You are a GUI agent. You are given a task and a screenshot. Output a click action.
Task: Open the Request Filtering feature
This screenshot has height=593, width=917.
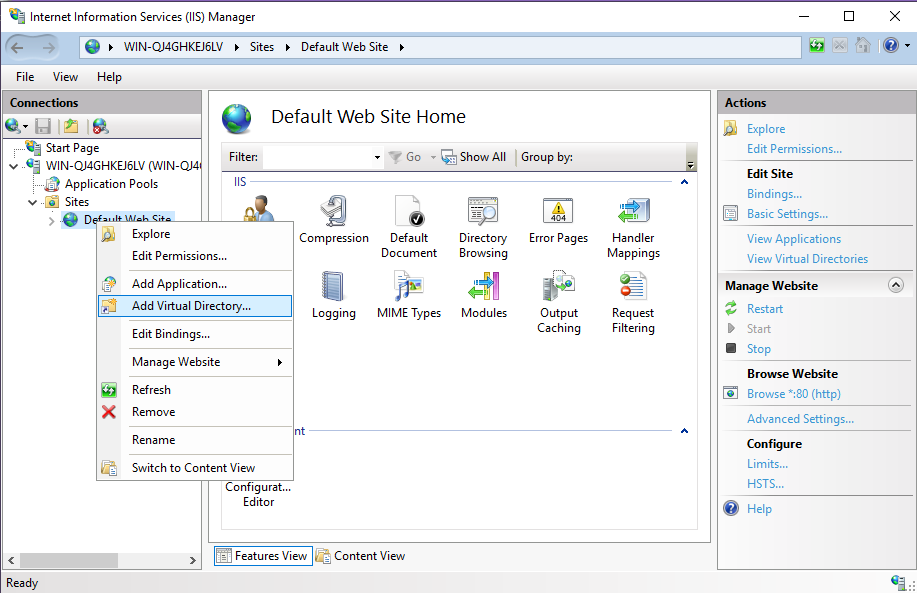coord(633,302)
